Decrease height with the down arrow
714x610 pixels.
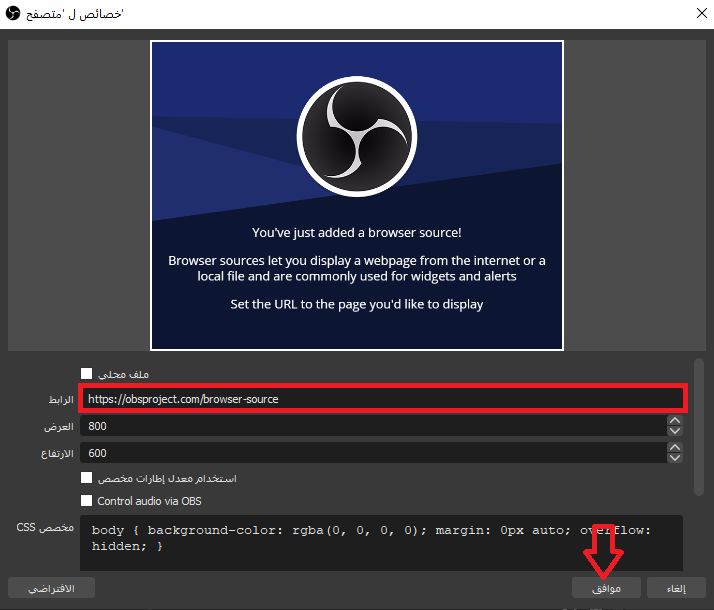tap(675, 458)
